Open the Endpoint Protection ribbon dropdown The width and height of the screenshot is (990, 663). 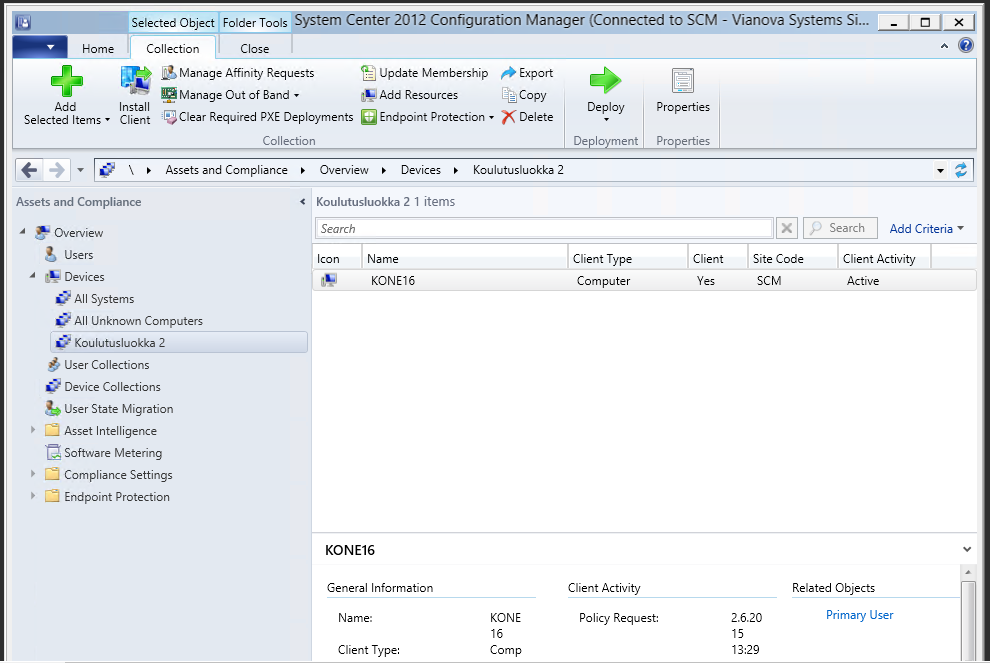point(427,117)
